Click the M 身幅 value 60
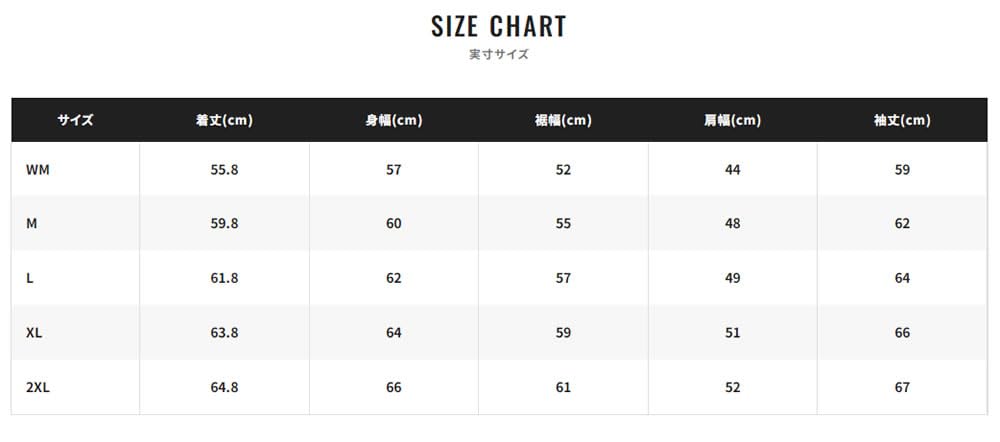 pyautogui.click(x=394, y=224)
